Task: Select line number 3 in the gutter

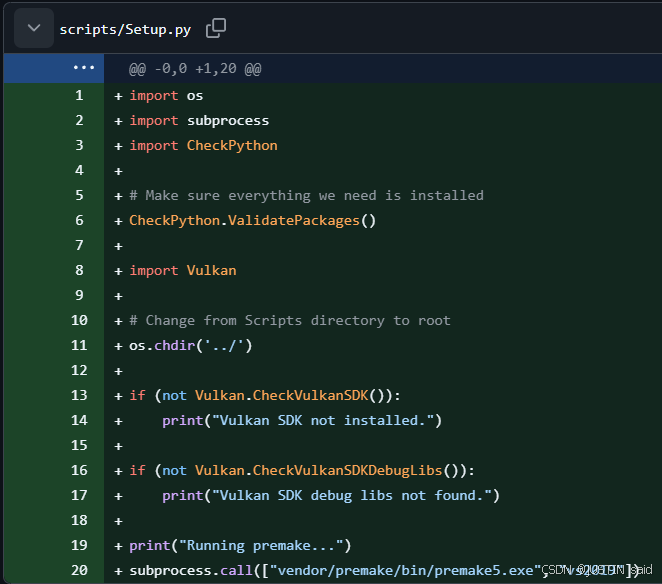Action: 79,145
